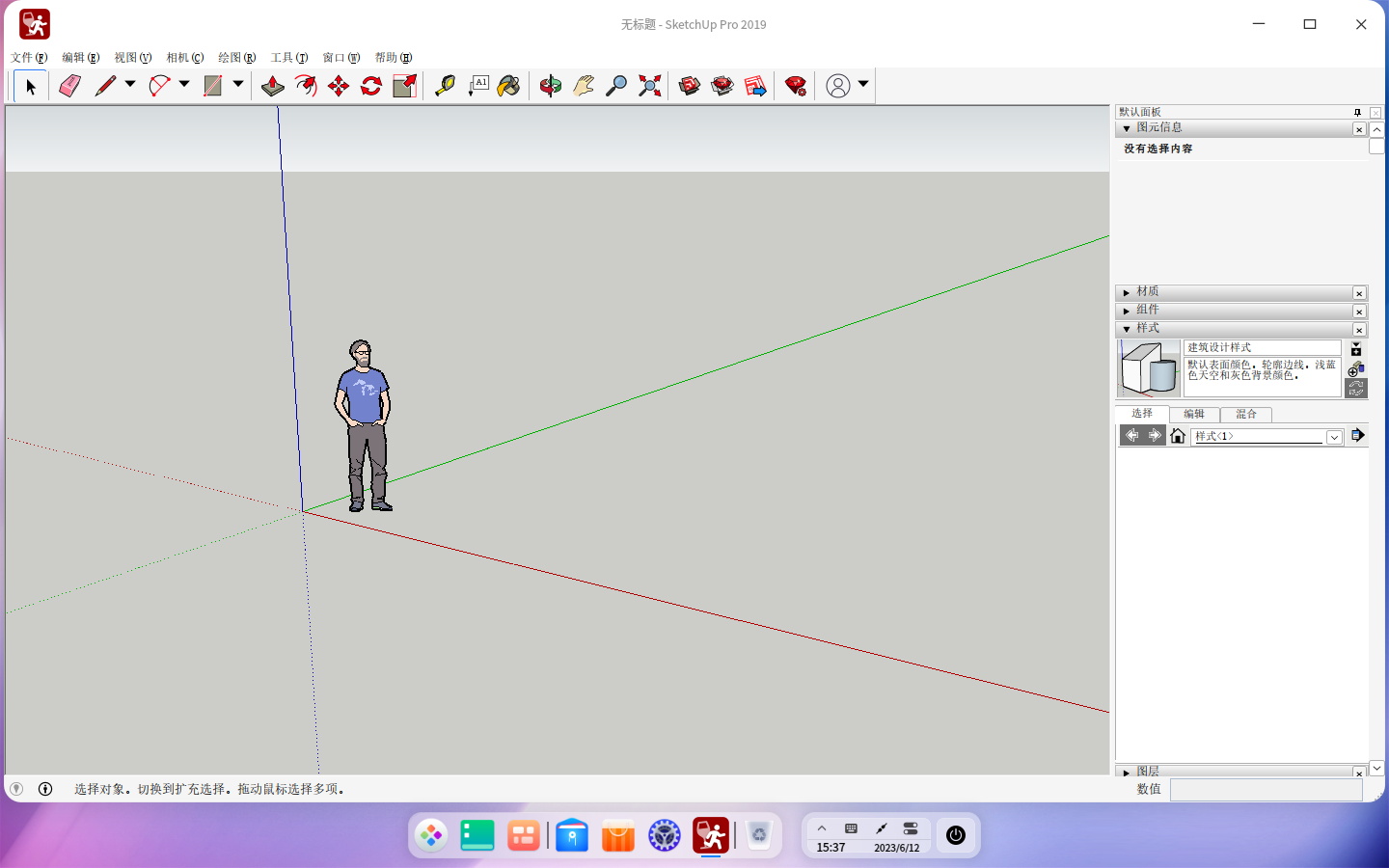Click the 建筑设计样式 style thumbnail
Screen dimensions: 1389x868
point(1149,368)
